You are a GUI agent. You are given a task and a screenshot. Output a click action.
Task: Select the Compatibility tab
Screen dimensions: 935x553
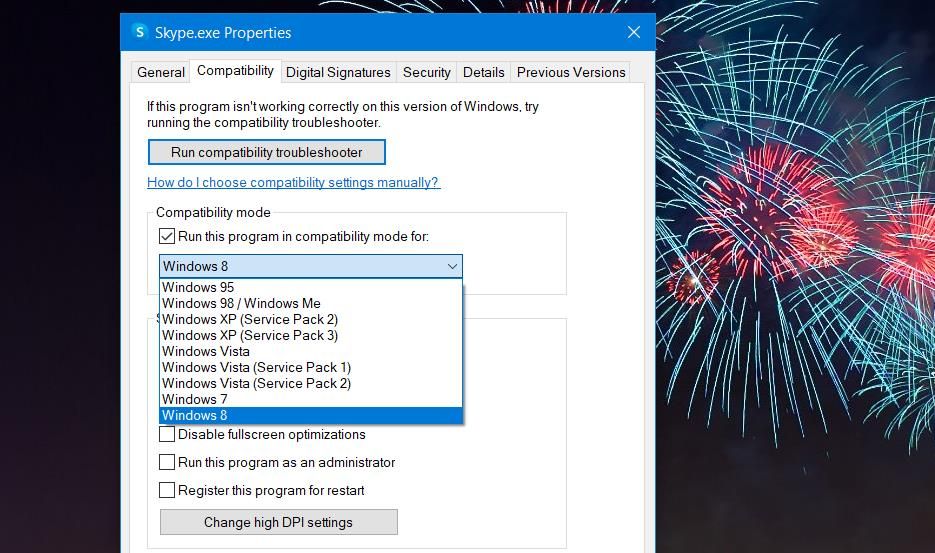[236, 70]
